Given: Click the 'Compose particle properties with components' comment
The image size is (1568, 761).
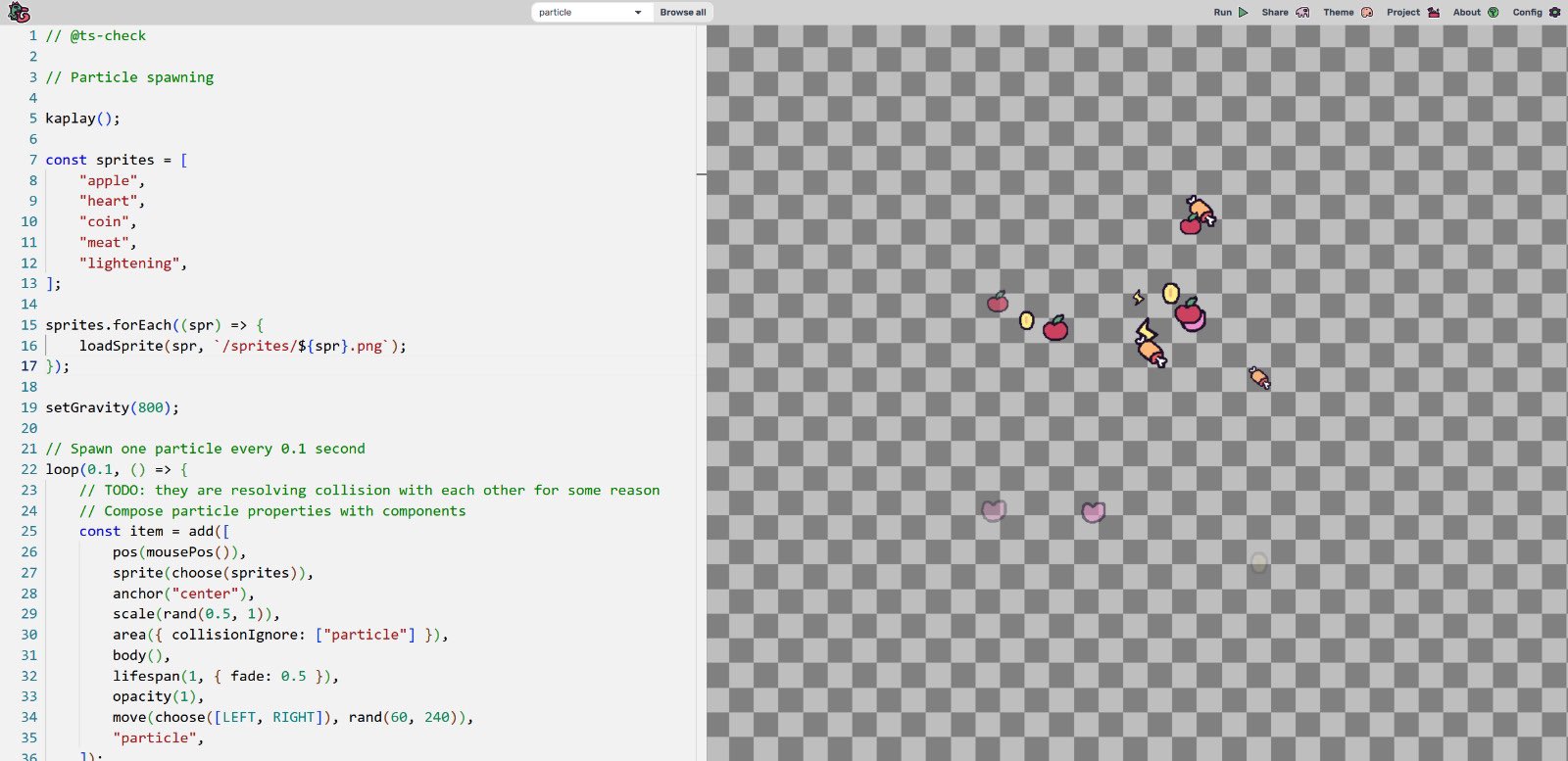Looking at the screenshot, I should pos(272,510).
